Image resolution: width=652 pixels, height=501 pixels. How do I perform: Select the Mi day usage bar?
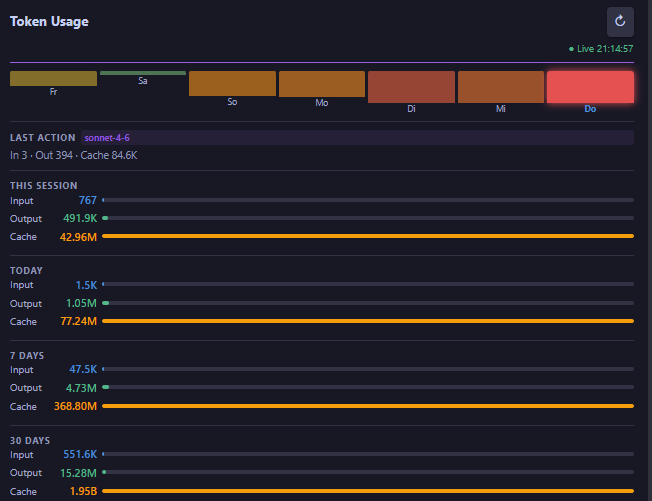(x=501, y=86)
